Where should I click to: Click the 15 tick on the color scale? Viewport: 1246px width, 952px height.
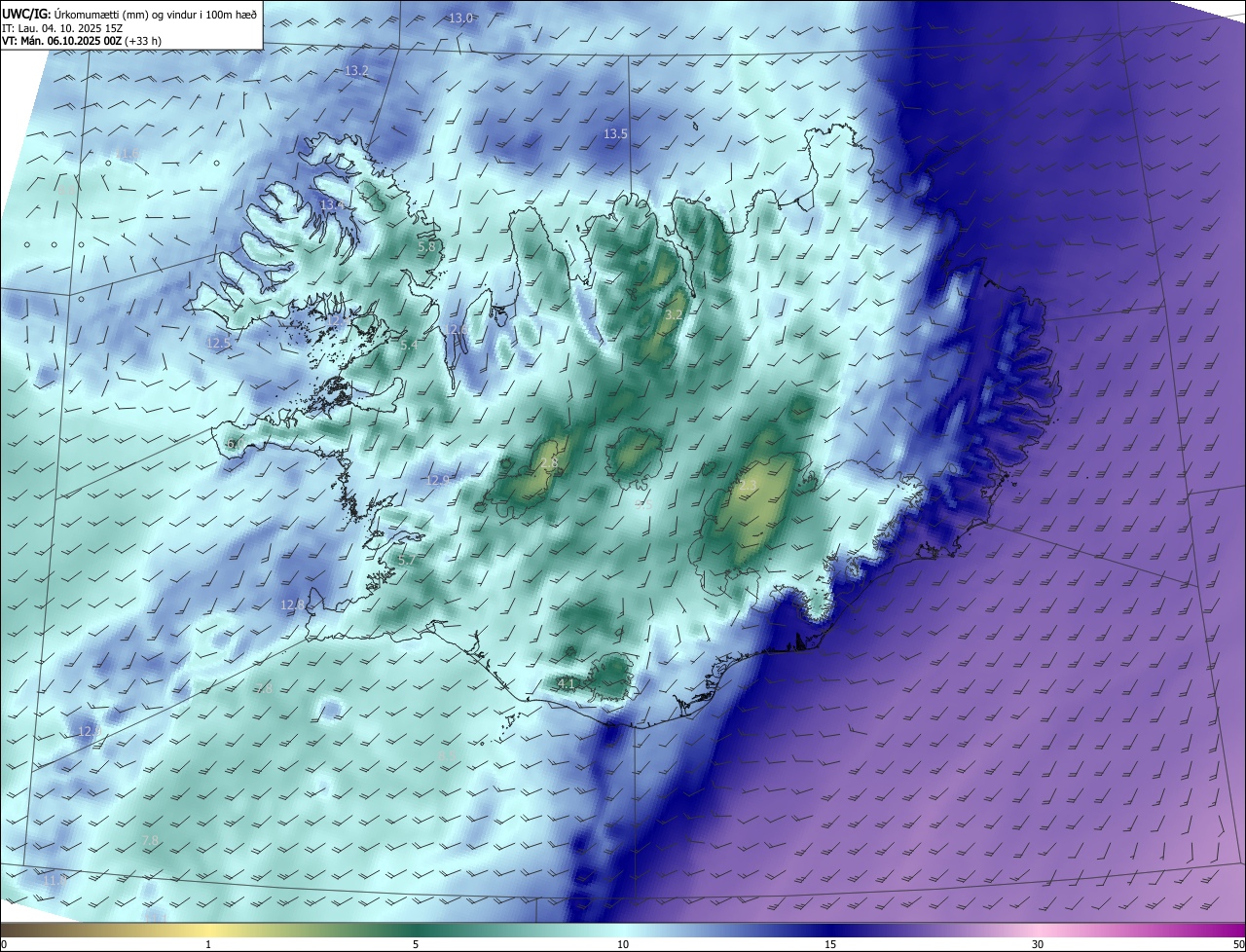point(830,944)
